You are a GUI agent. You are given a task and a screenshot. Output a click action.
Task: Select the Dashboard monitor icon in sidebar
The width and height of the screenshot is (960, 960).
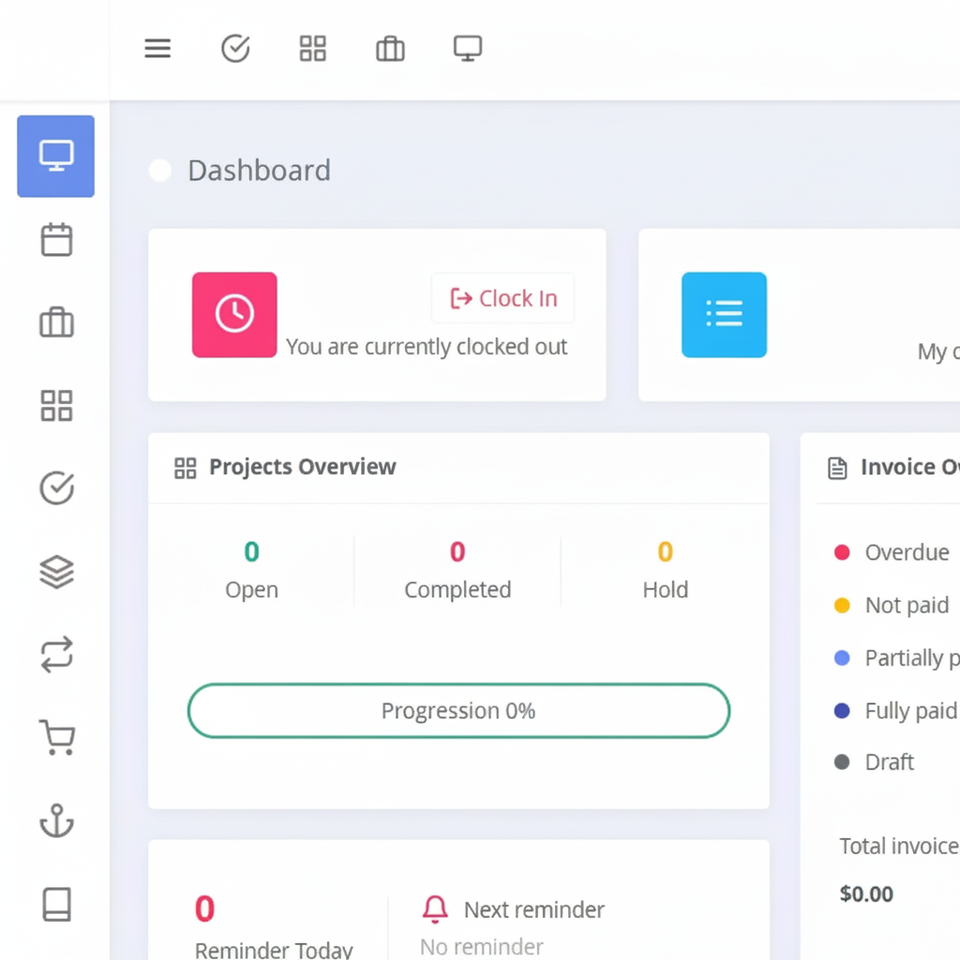[x=56, y=156]
